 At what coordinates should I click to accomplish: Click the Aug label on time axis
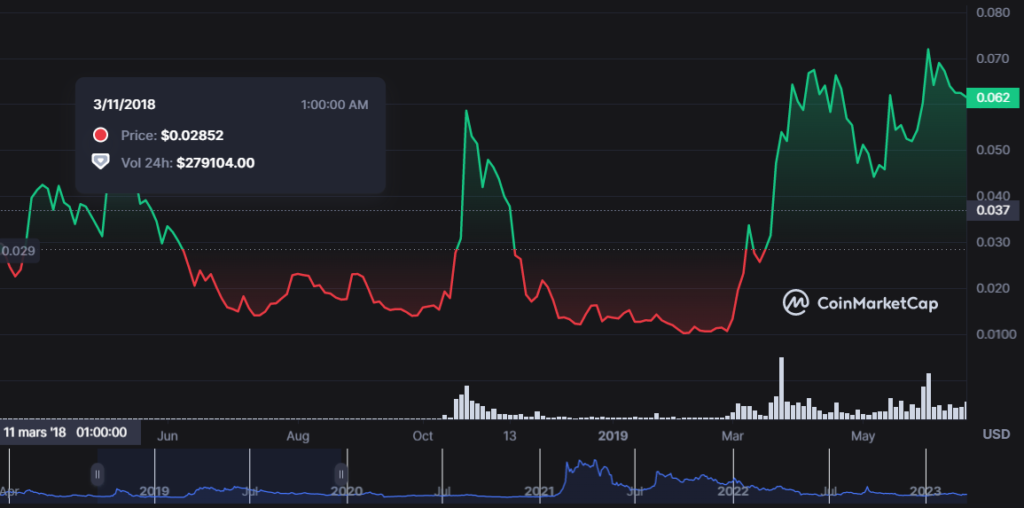(x=298, y=436)
